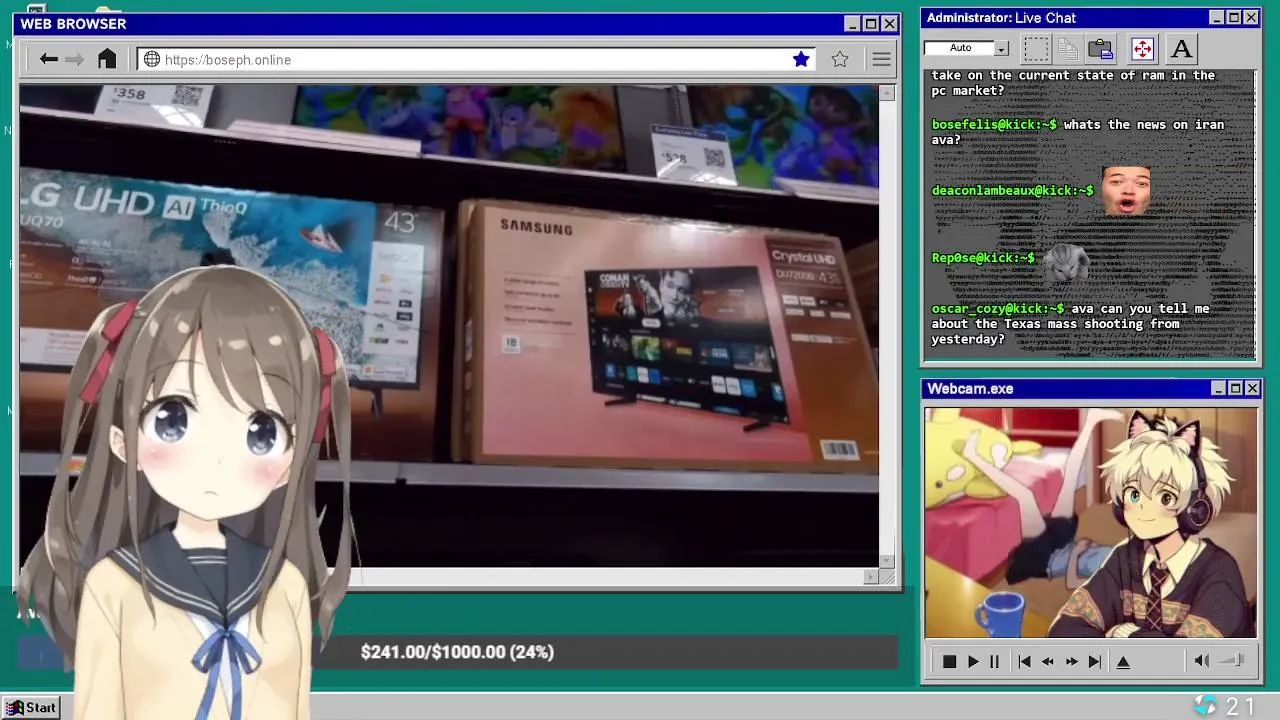
Task: Open the browser home page icon
Action: [x=107, y=59]
